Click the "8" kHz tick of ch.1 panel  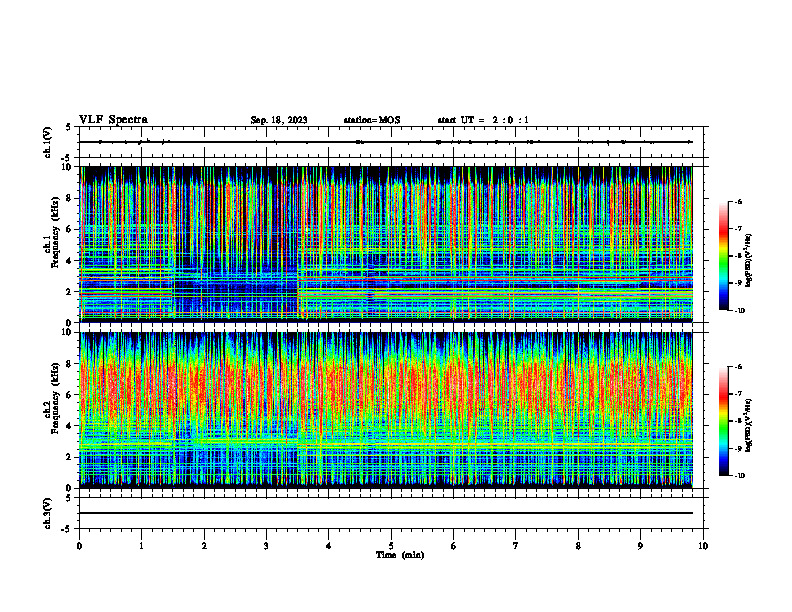(70, 198)
